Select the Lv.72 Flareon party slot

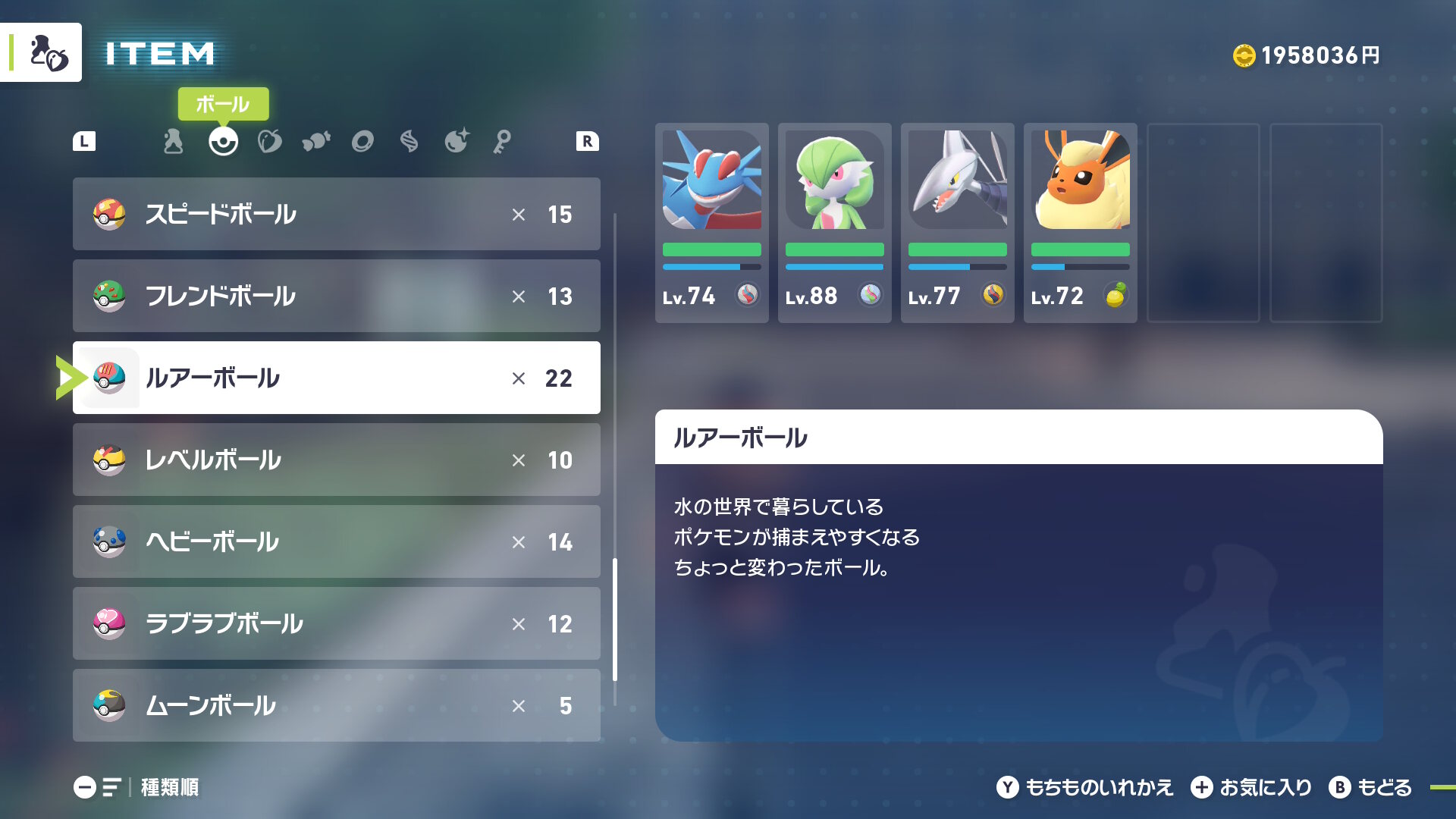(x=1081, y=223)
